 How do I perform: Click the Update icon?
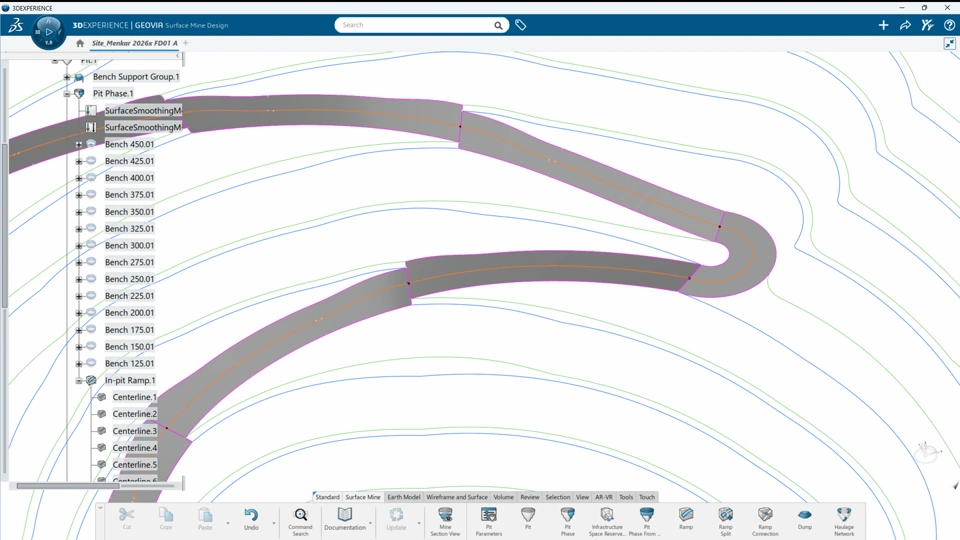[x=396, y=515]
